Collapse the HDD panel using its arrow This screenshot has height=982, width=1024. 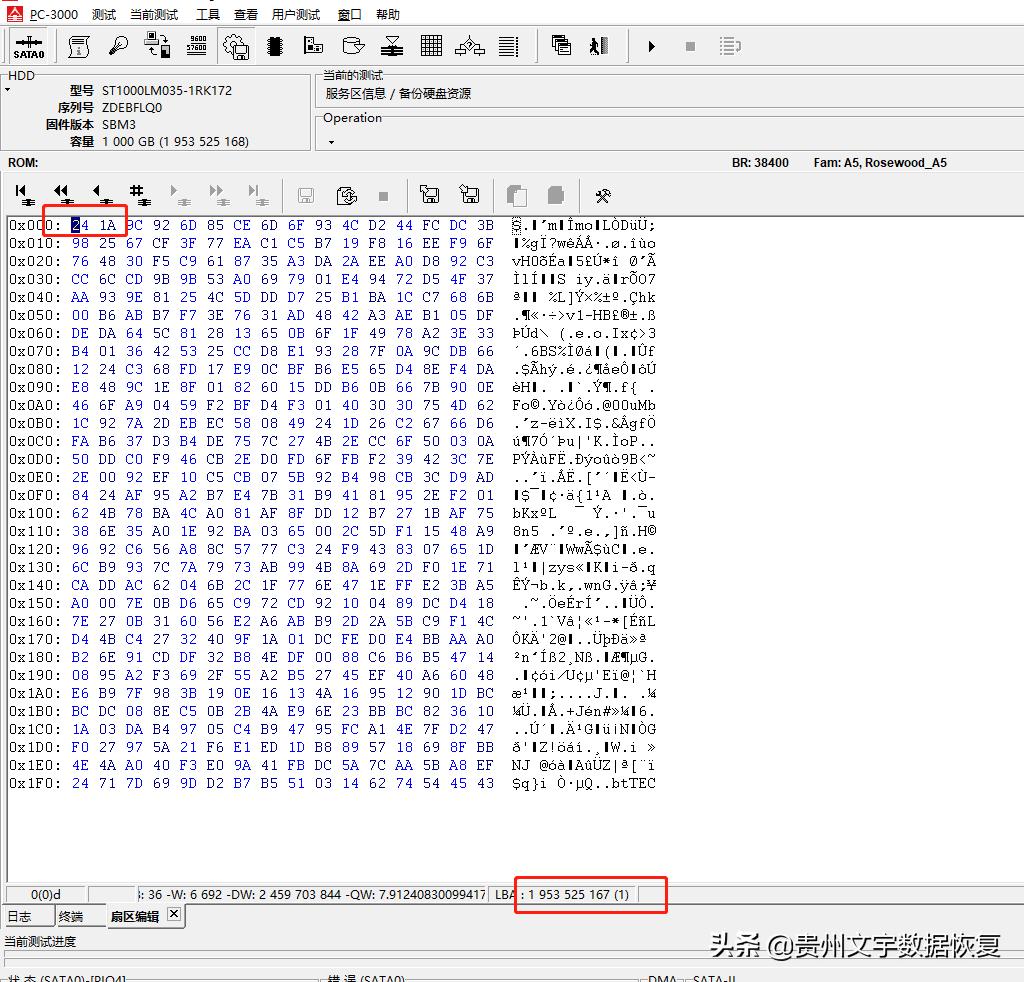(7, 90)
